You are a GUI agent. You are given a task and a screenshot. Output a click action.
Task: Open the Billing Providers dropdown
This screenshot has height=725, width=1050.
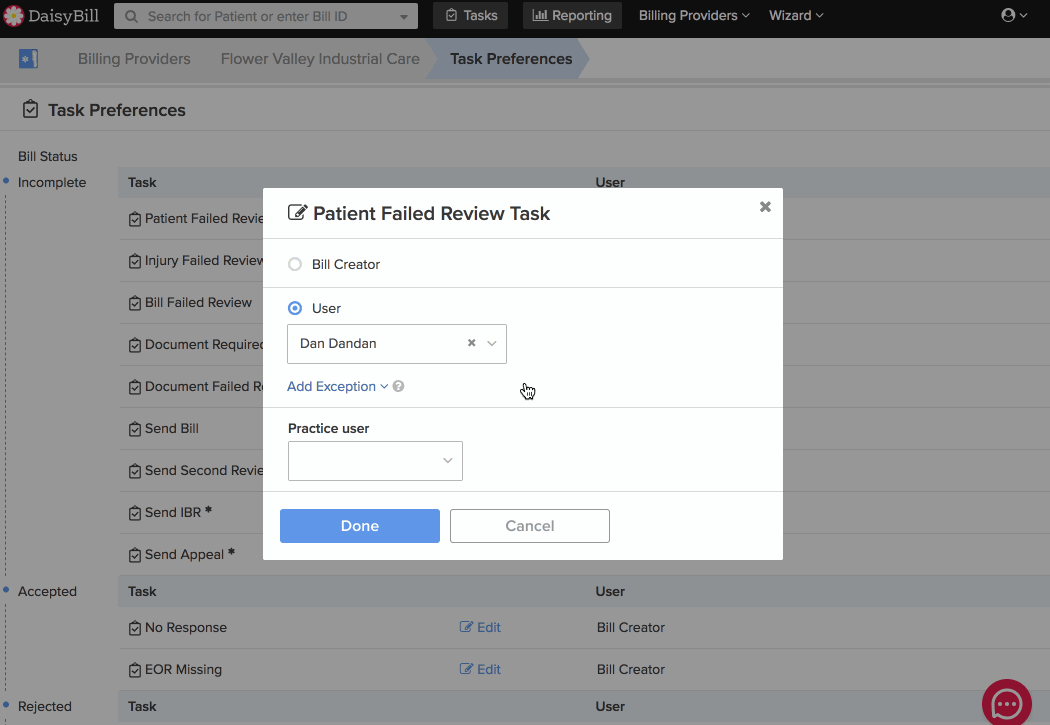(x=693, y=15)
